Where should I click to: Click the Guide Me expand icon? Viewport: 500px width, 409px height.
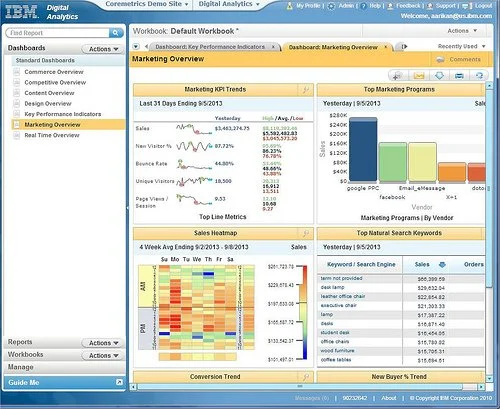(119, 382)
